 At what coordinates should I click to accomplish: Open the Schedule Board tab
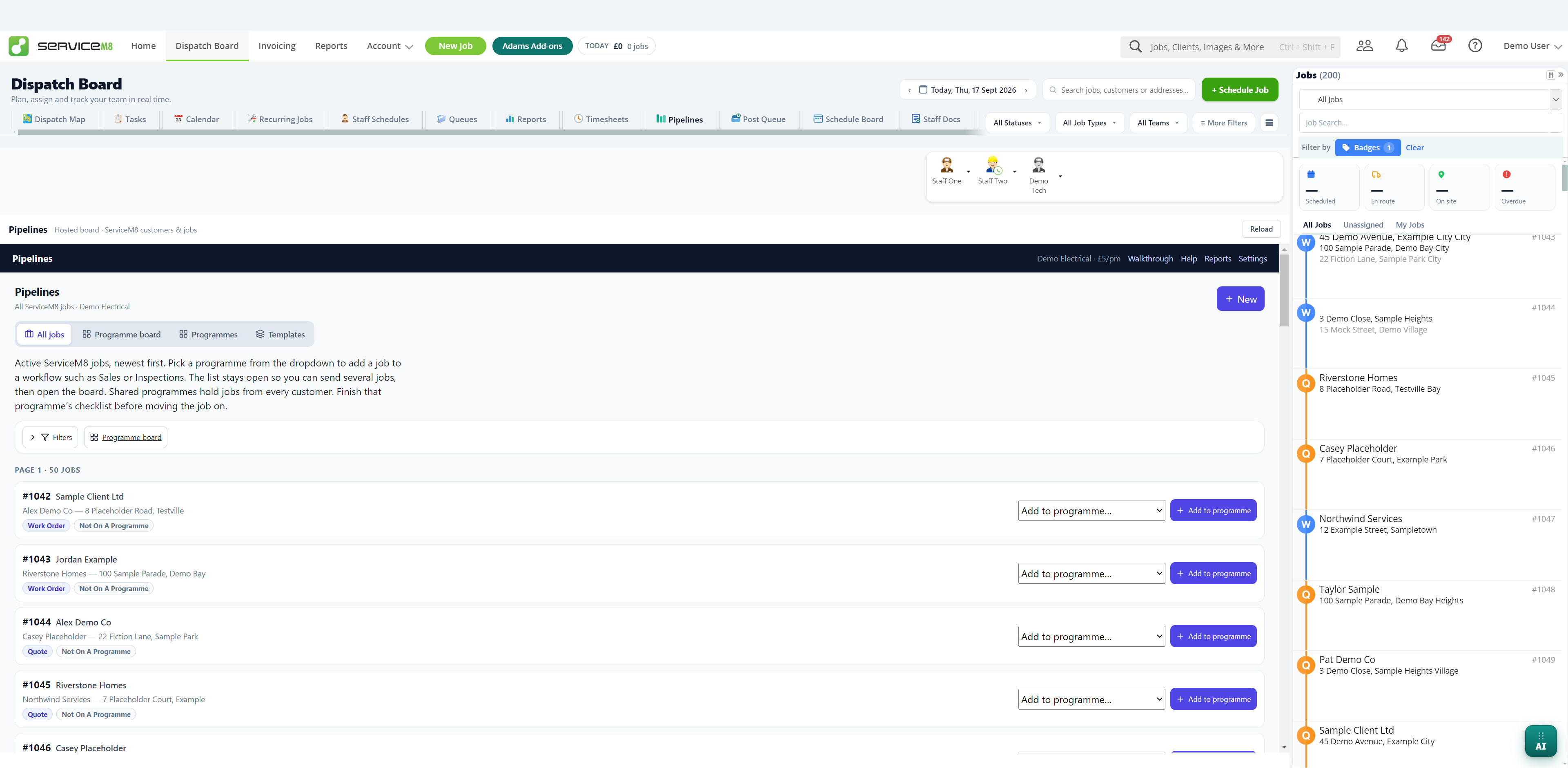click(848, 119)
